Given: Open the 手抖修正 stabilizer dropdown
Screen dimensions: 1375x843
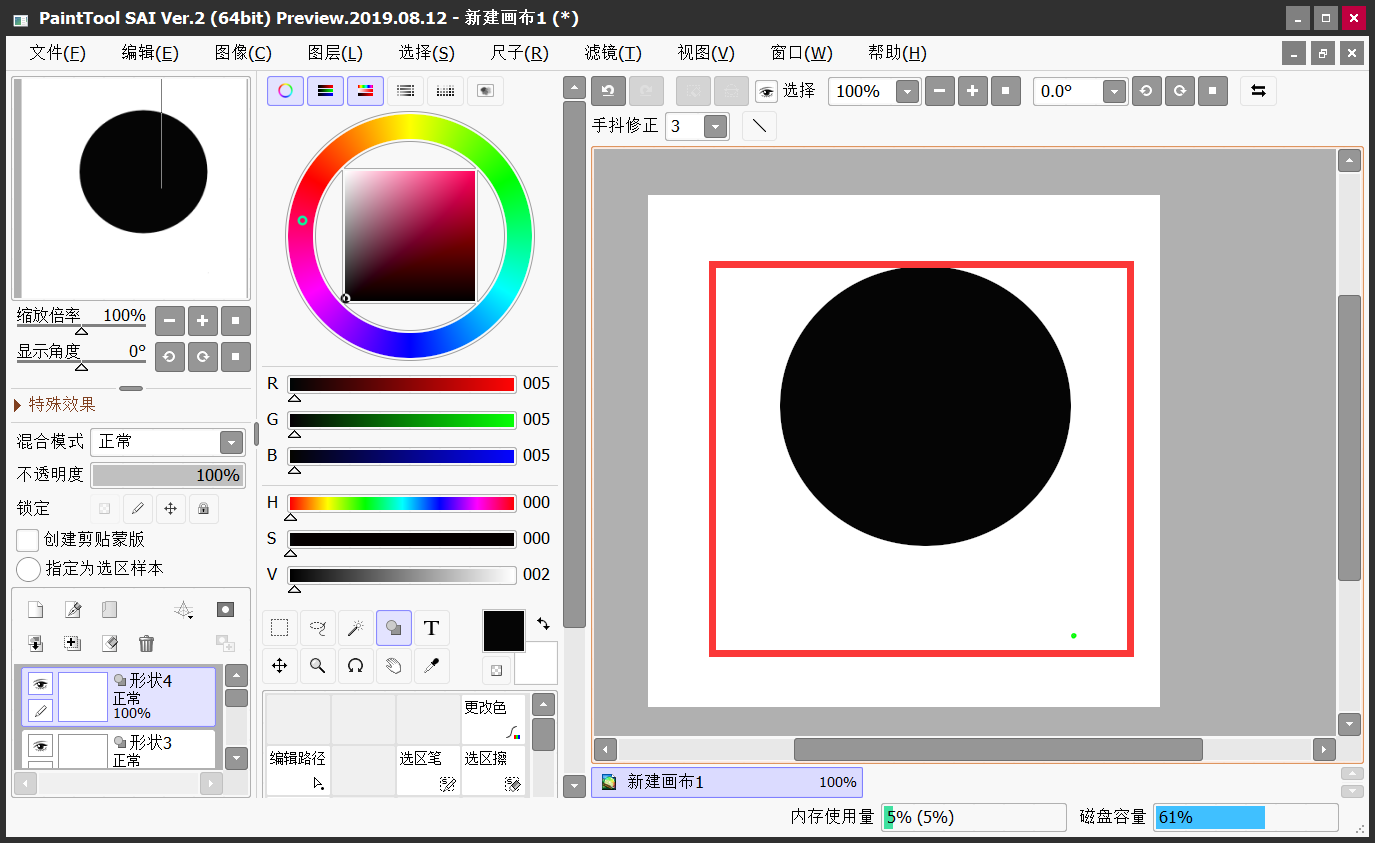Looking at the screenshot, I should (x=715, y=126).
